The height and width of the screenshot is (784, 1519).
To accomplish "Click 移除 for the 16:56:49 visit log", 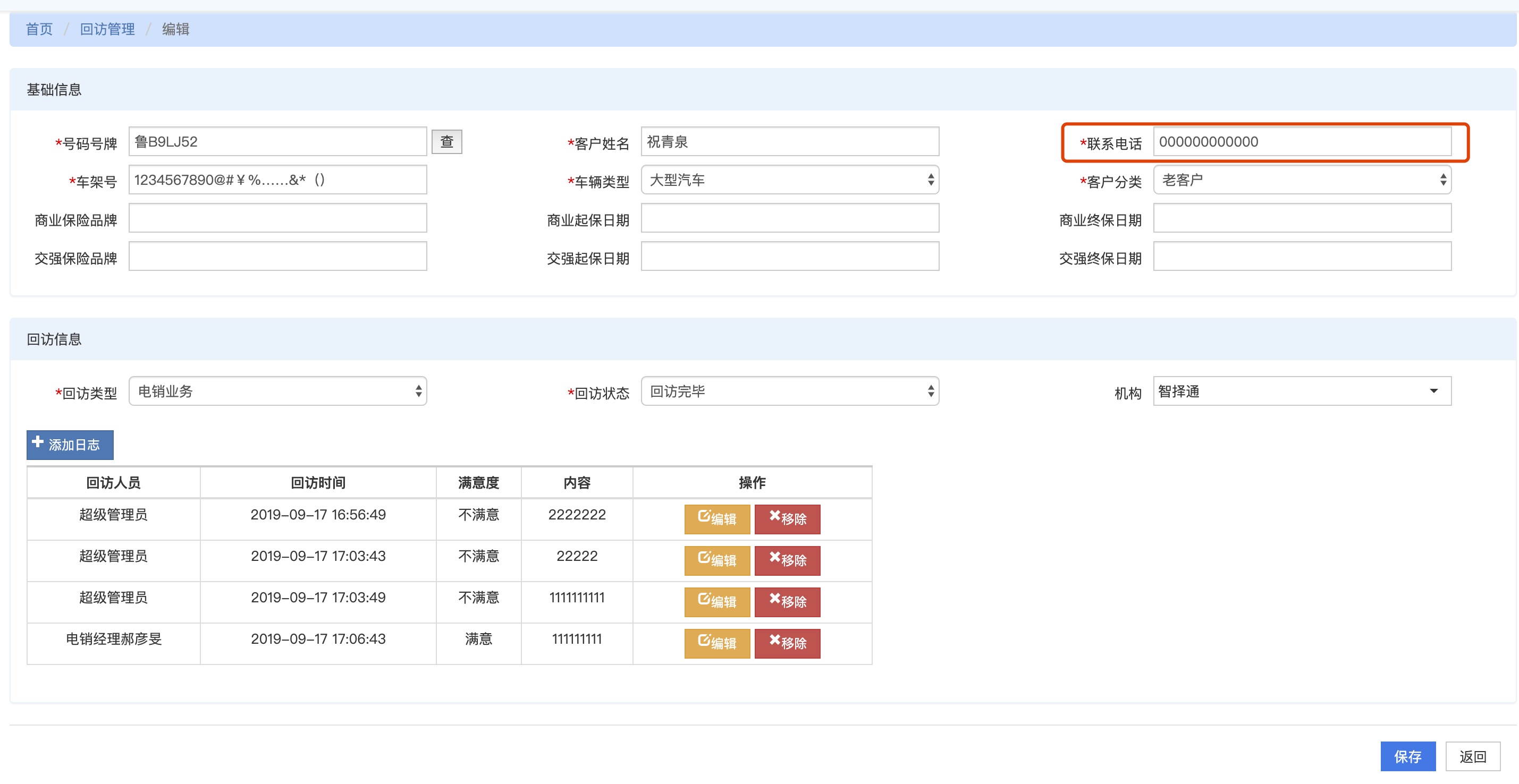I will point(787,519).
